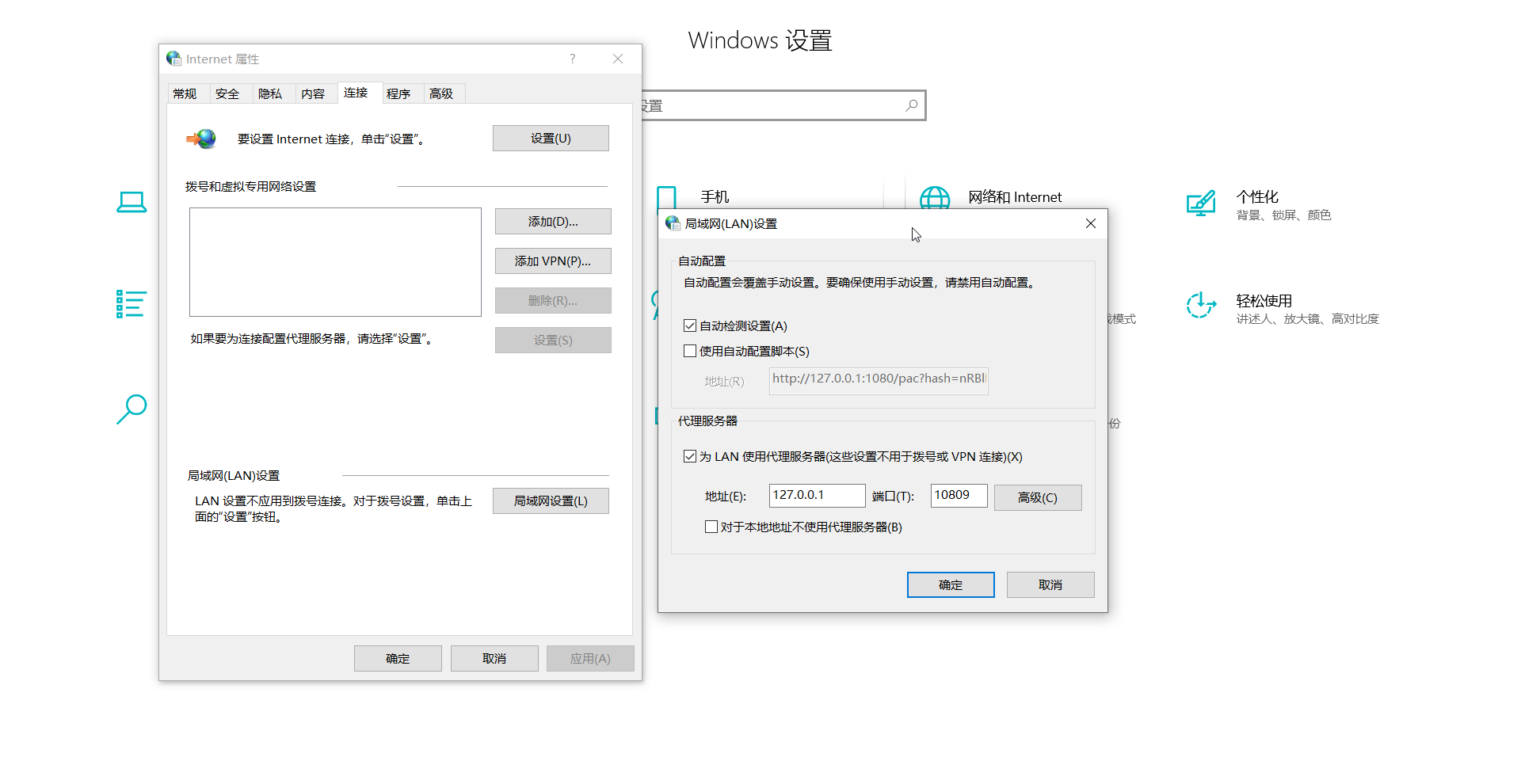Click the 局域网设置(L) button
The image size is (1521, 784).
coord(551,500)
